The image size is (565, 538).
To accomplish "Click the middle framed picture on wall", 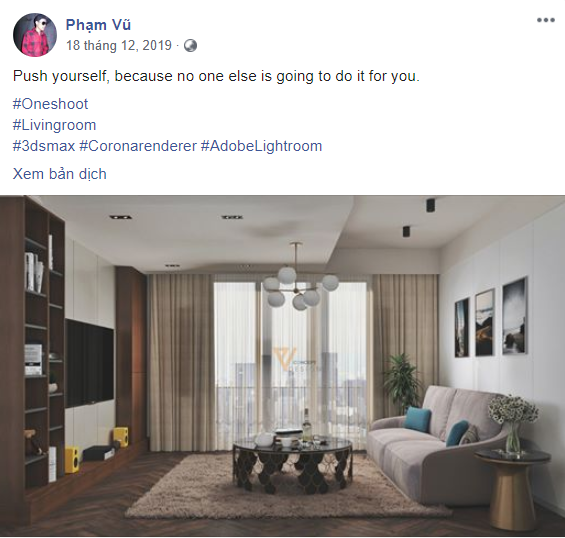I will tap(484, 322).
